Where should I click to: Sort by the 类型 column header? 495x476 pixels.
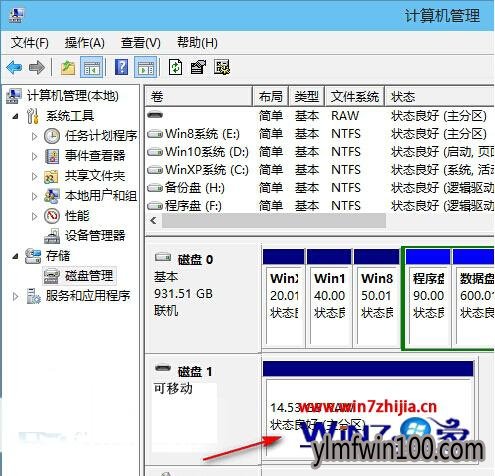point(306,97)
